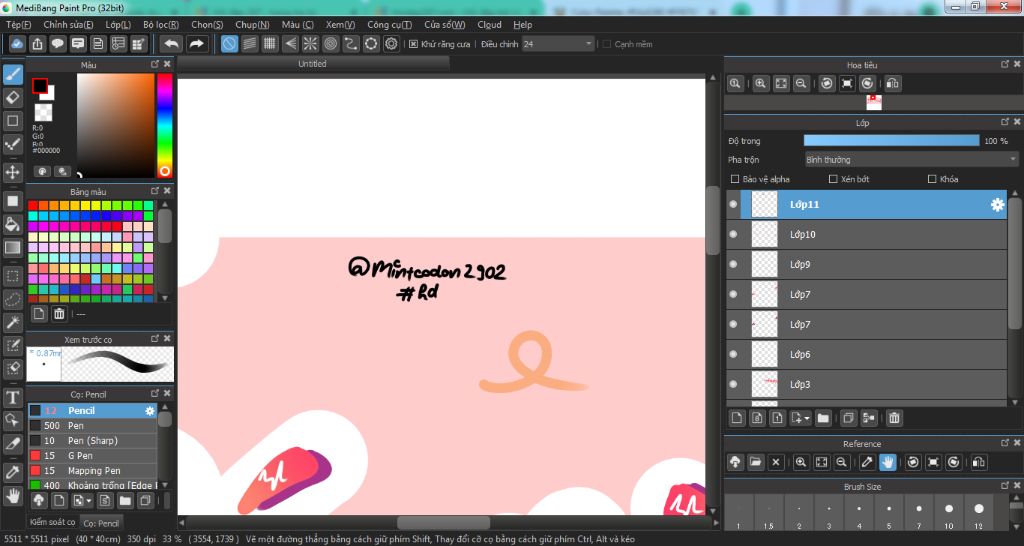Open Lớp11 layer settings gear
1024x546 pixels.
(x=997, y=204)
